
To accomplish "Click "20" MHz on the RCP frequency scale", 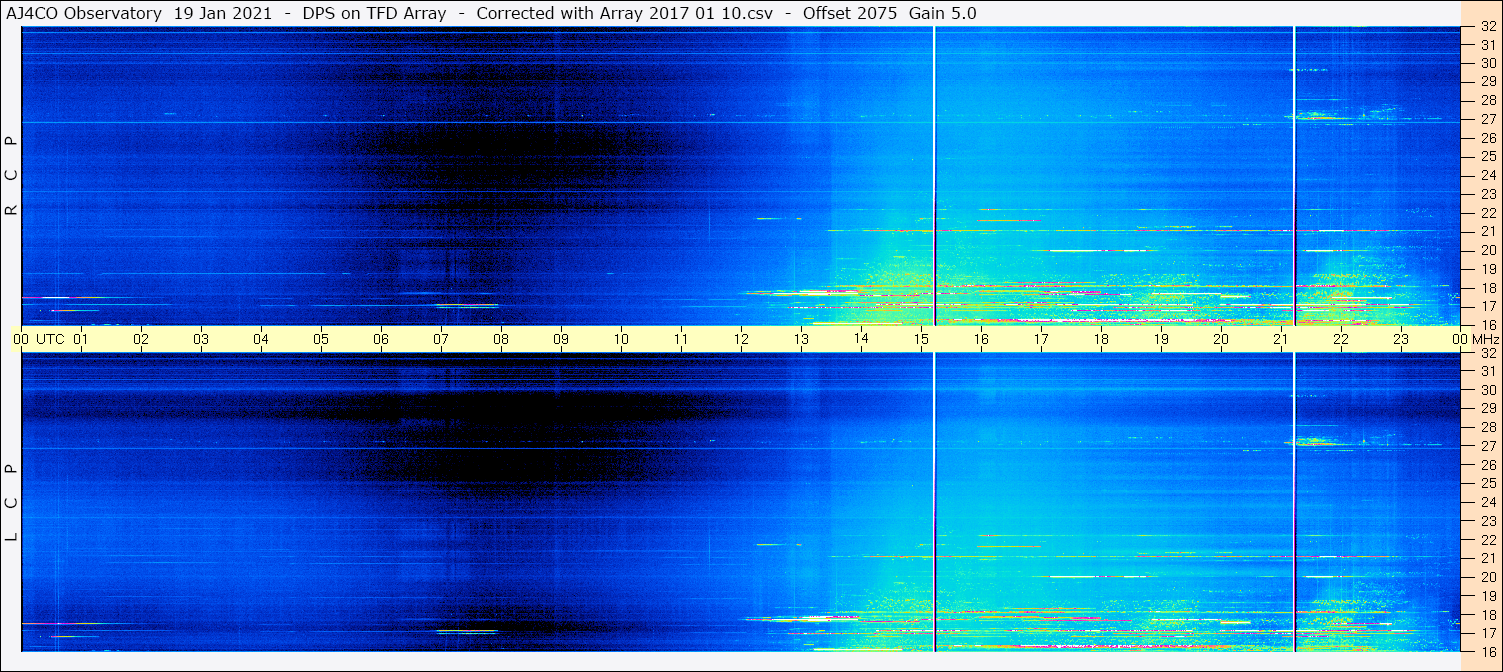I will pos(1488,250).
